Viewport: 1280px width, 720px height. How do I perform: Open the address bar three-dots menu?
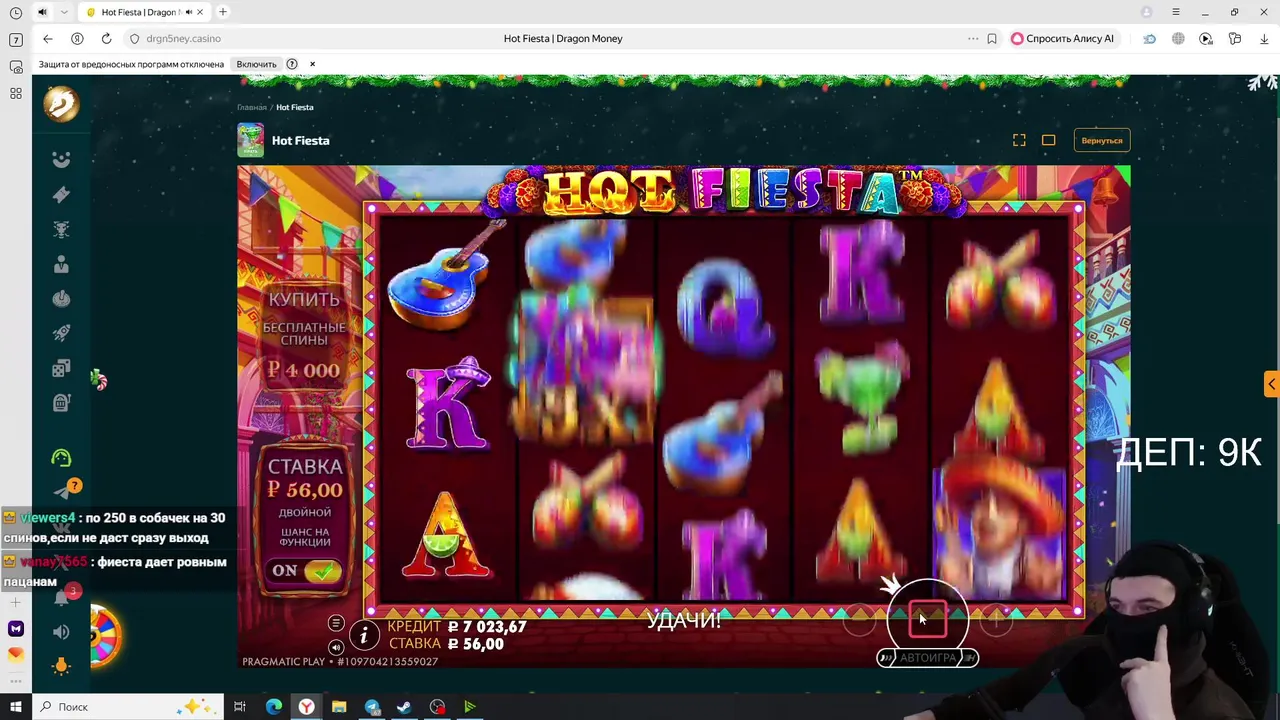pos(973,38)
